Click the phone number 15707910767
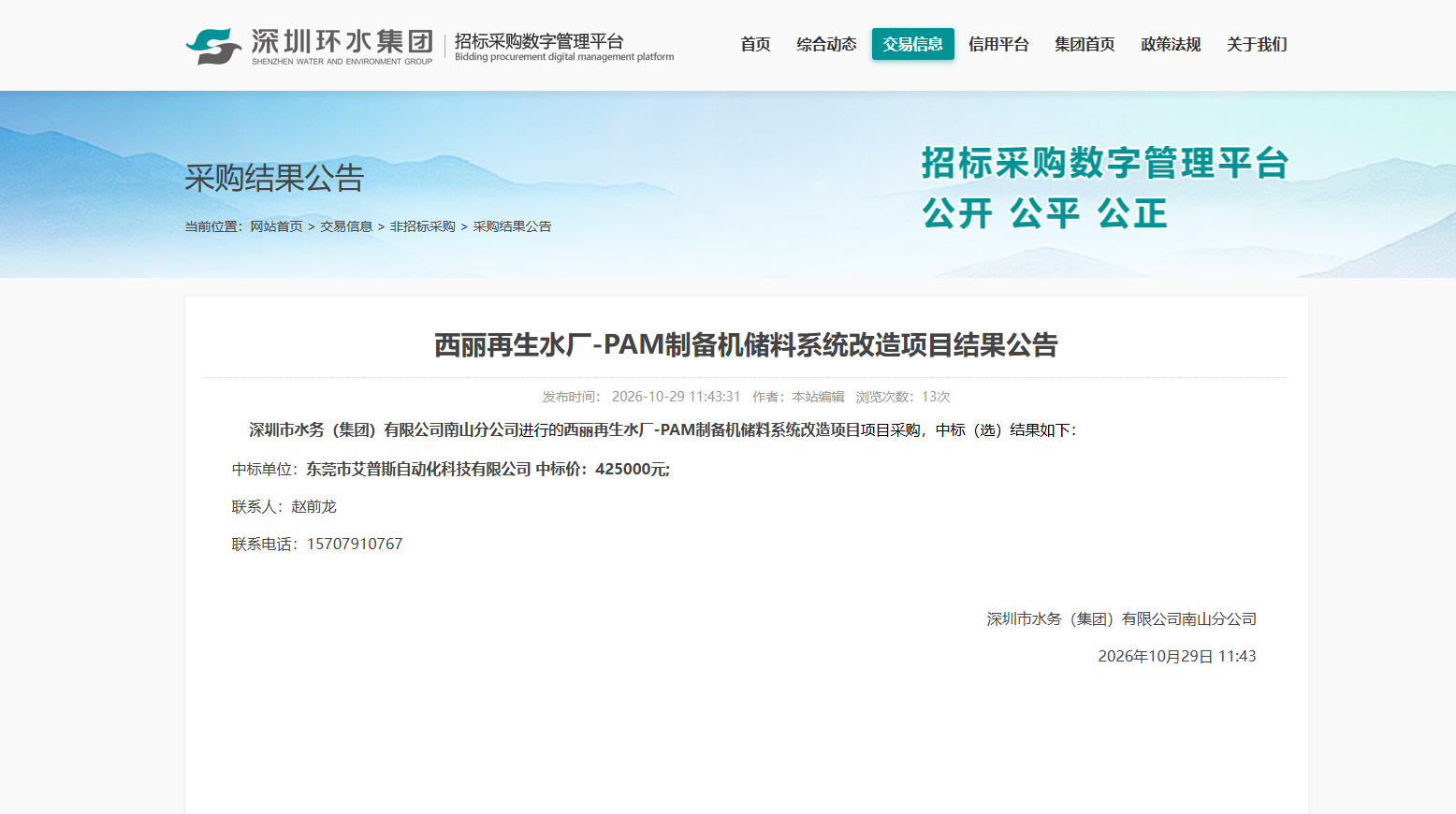 pyautogui.click(x=355, y=544)
